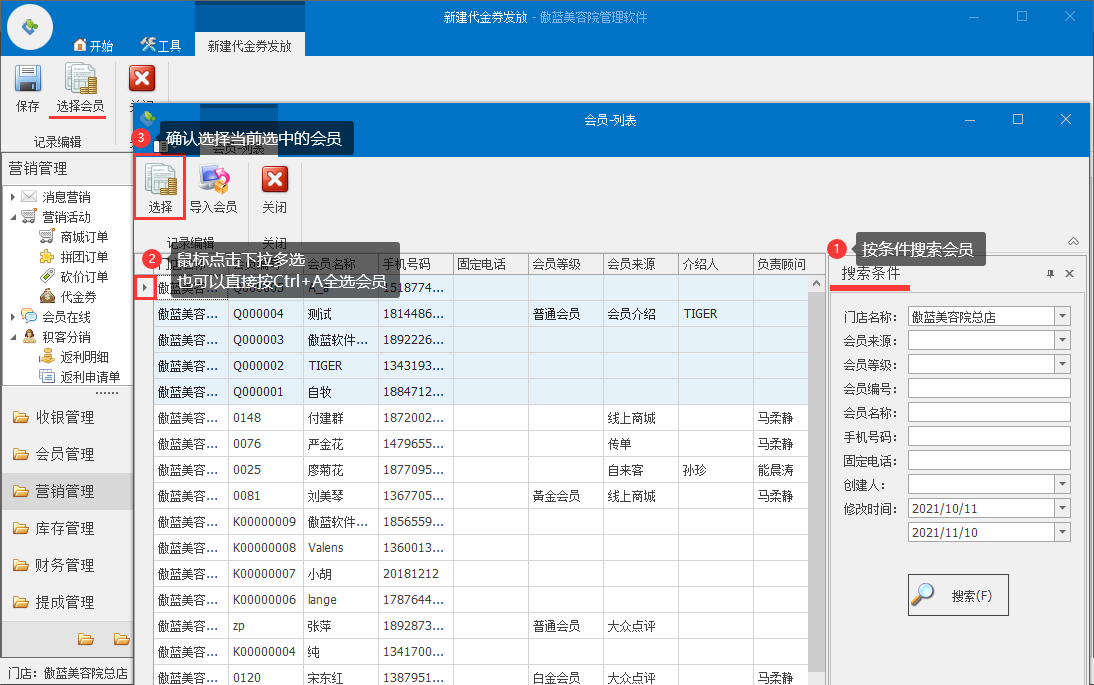Close the 搜索条件 panel with its X
This screenshot has height=685, width=1094.
(x=1069, y=274)
